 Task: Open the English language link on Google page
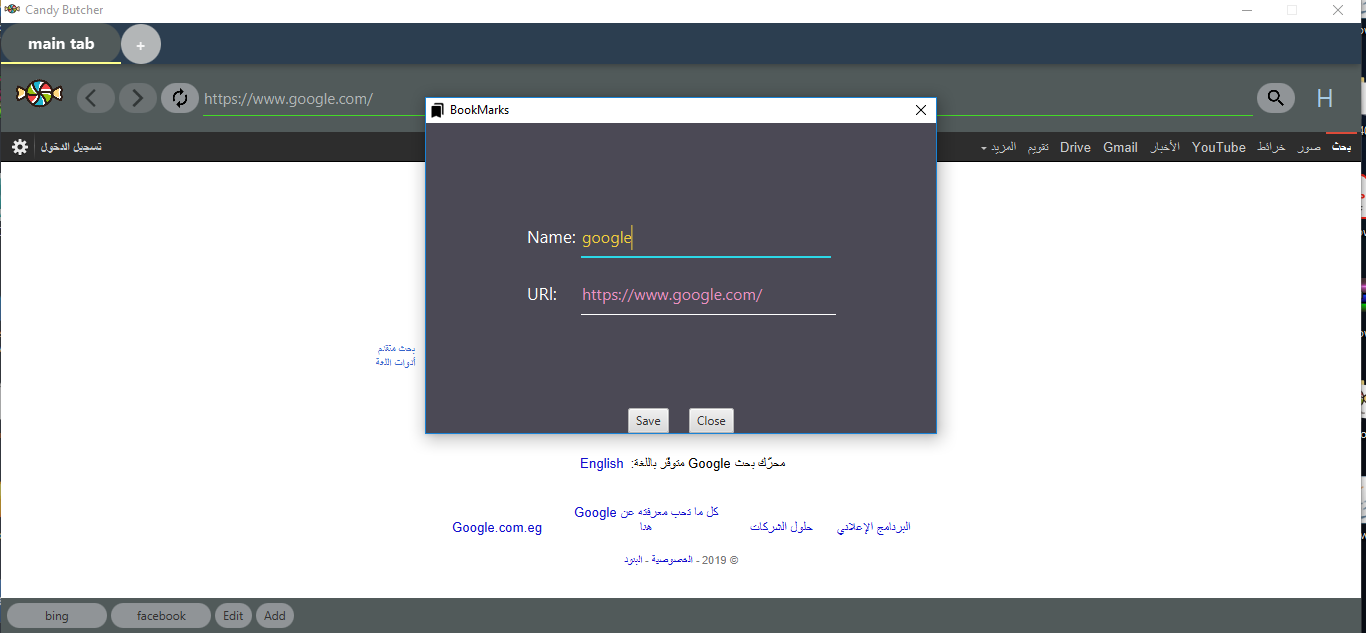[601, 463]
